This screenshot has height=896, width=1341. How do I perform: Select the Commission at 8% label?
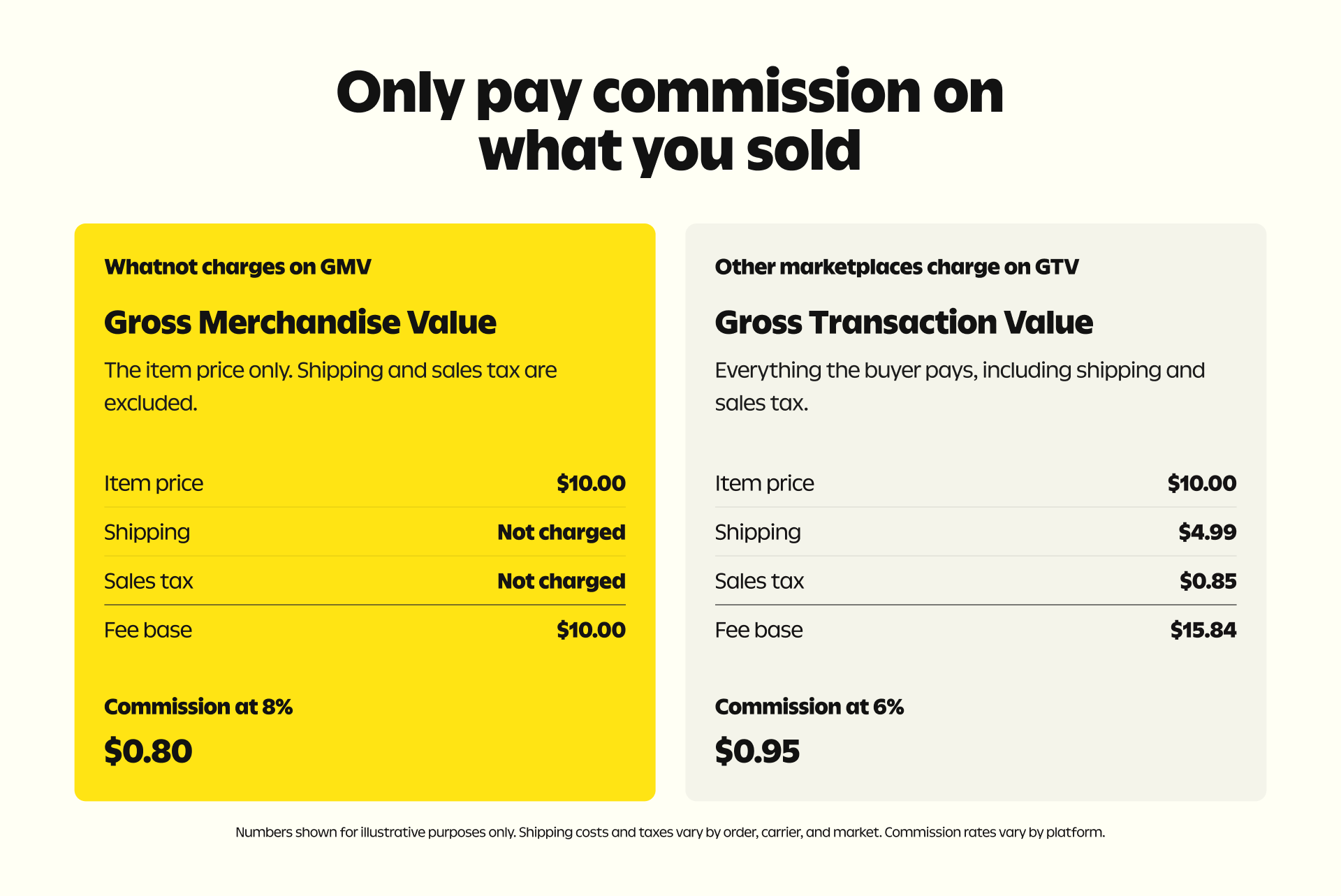tap(198, 707)
